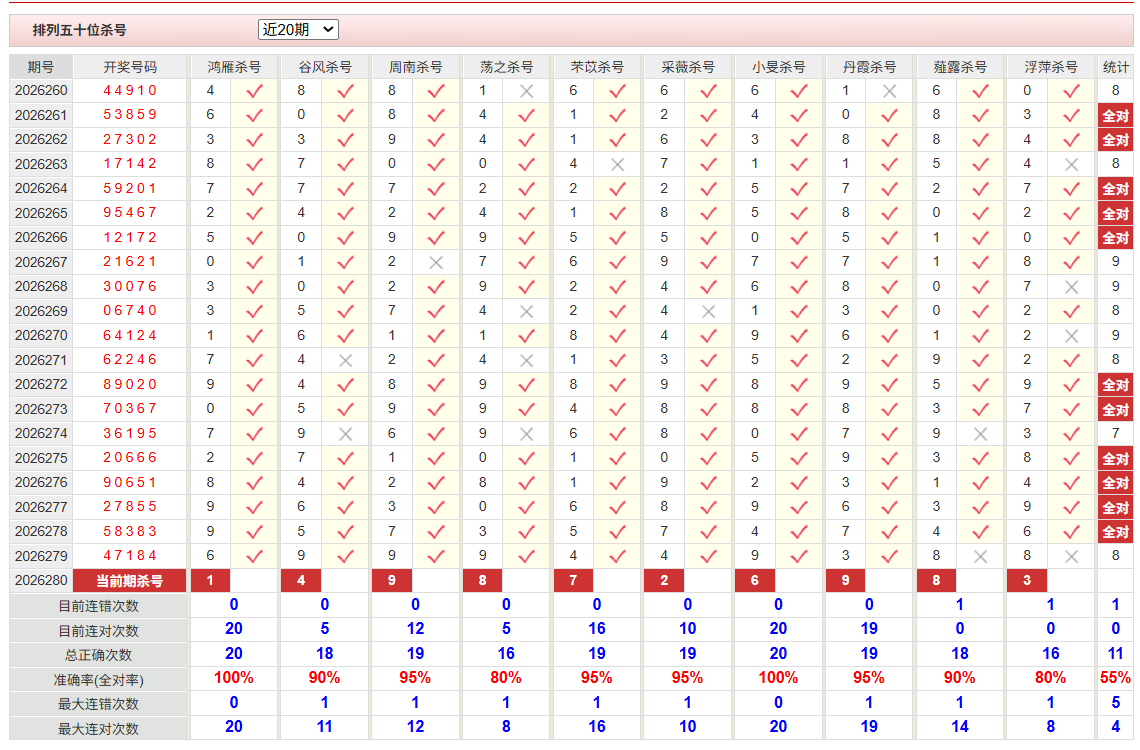Click the X mark for 浮萍杀号 in row 2026279
The image size is (1140, 750).
pyautogui.click(x=1071, y=557)
